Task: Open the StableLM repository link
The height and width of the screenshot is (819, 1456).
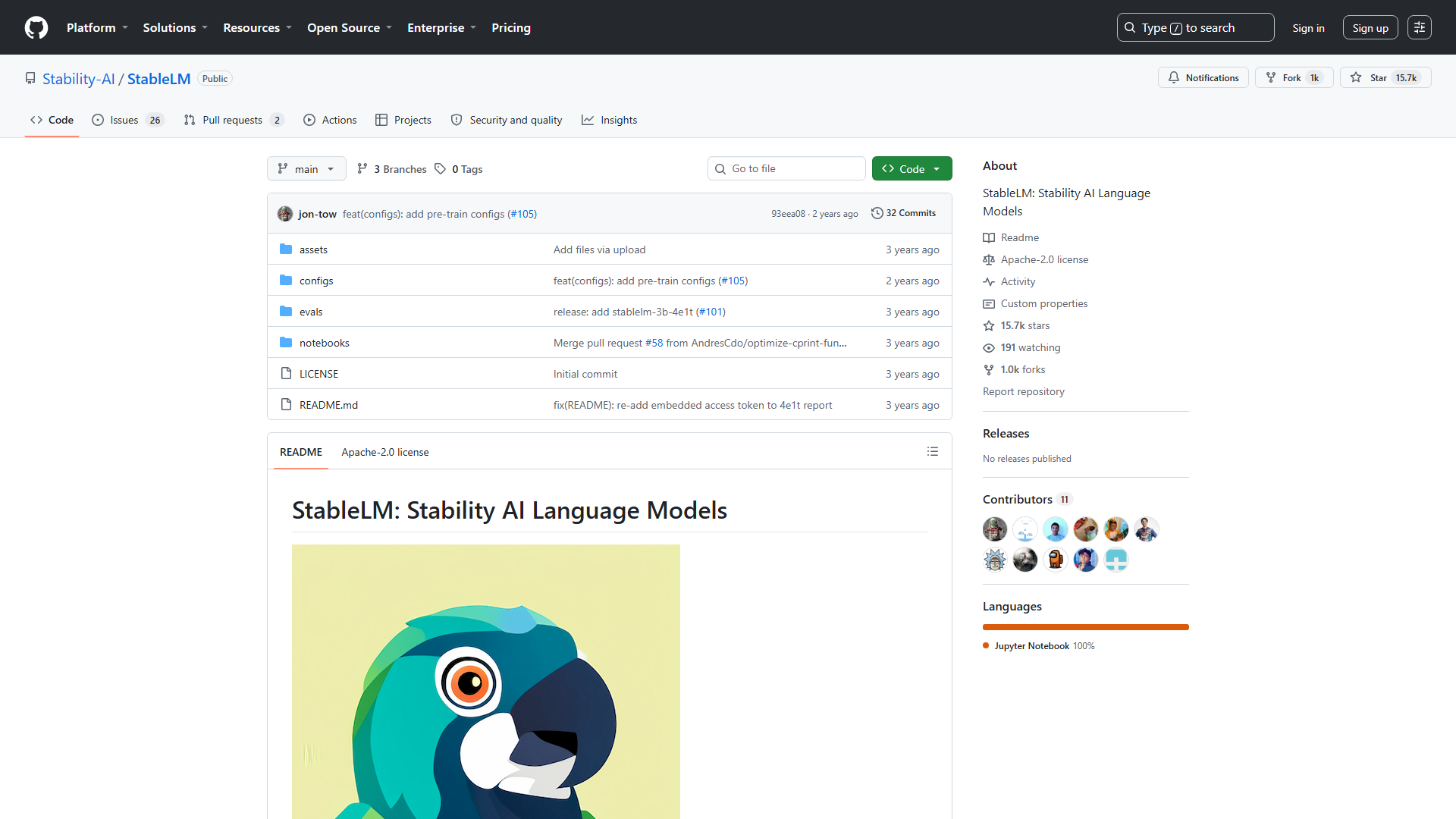Action: pos(158,79)
